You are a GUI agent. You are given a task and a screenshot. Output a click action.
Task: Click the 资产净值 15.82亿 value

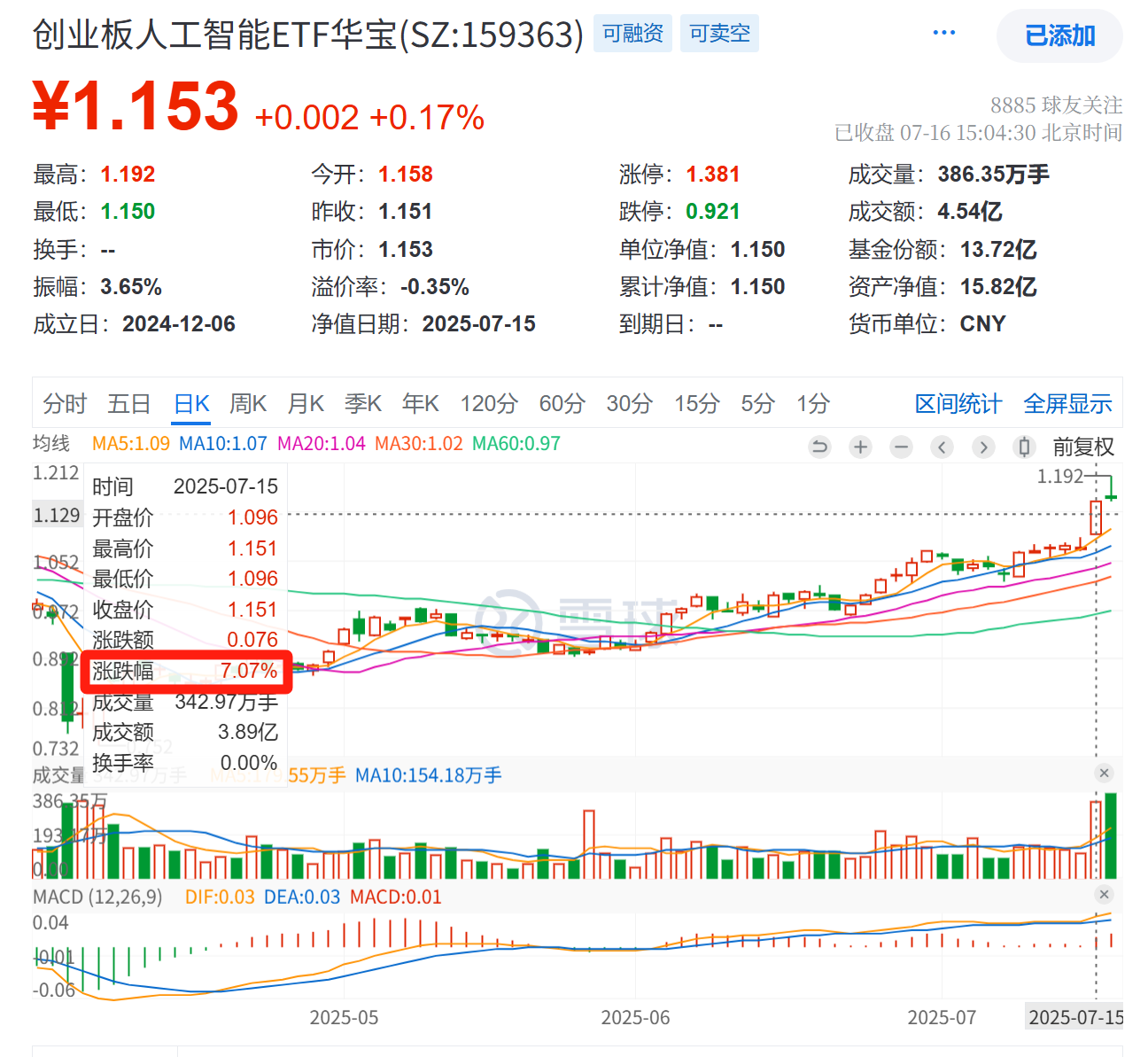pyautogui.click(x=998, y=287)
